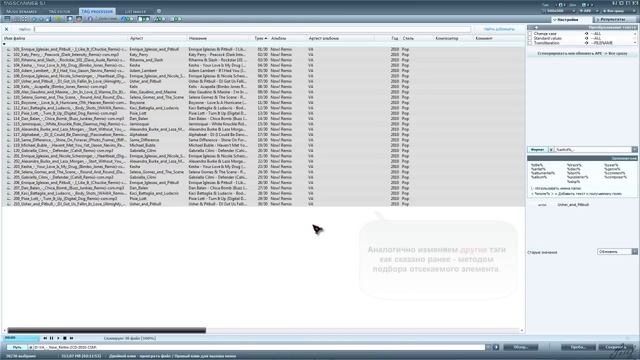
Task: Jump to previous track in player
Action: point(45,338)
